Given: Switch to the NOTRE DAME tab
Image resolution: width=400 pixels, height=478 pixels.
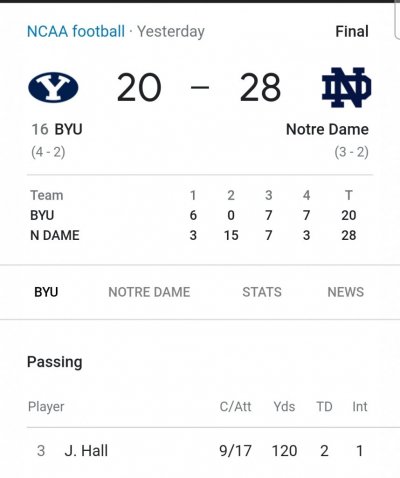Looking at the screenshot, I should (x=149, y=292).
